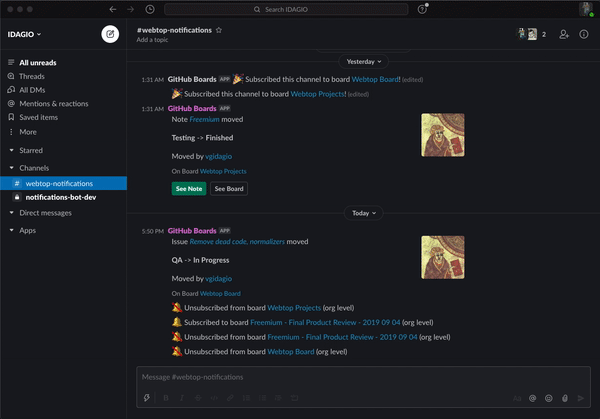Toggle ordered list in composer
600x419 pixels.
pos(246,398)
